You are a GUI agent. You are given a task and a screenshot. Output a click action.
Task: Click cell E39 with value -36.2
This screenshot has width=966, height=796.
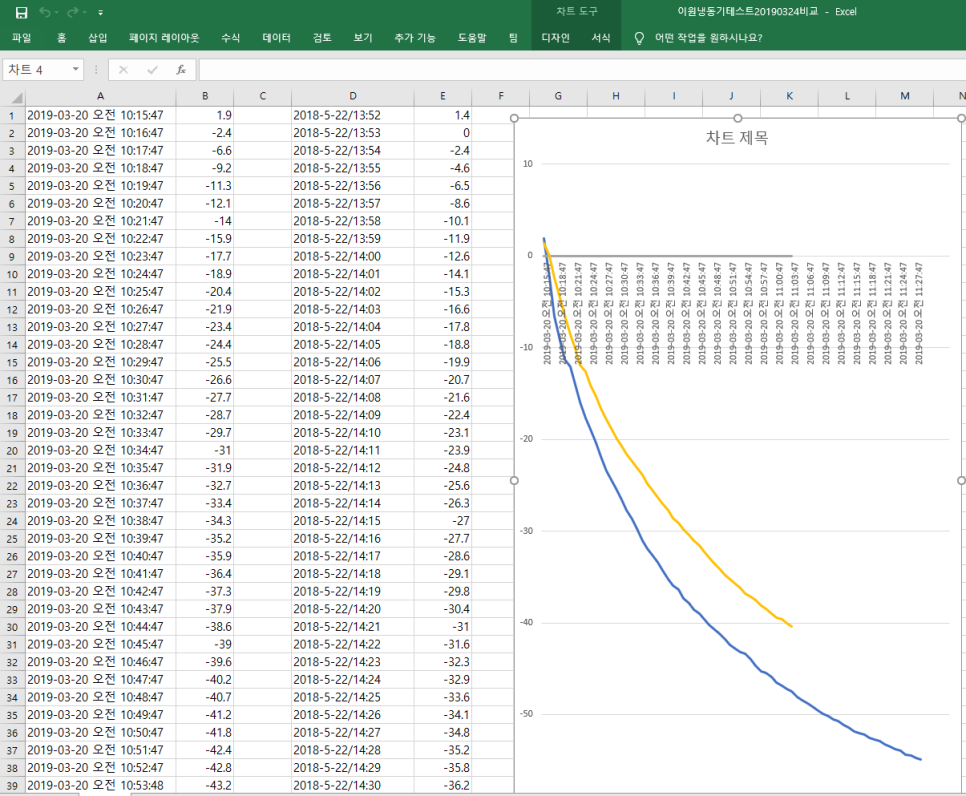pyautogui.click(x=443, y=786)
